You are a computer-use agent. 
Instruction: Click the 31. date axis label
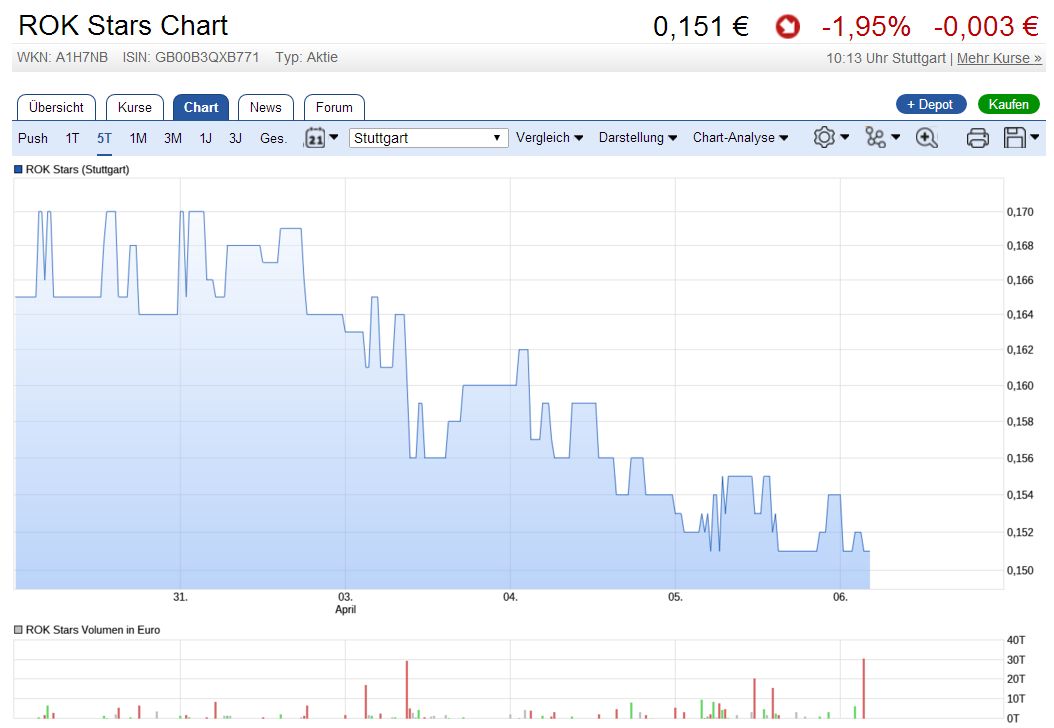(180, 597)
